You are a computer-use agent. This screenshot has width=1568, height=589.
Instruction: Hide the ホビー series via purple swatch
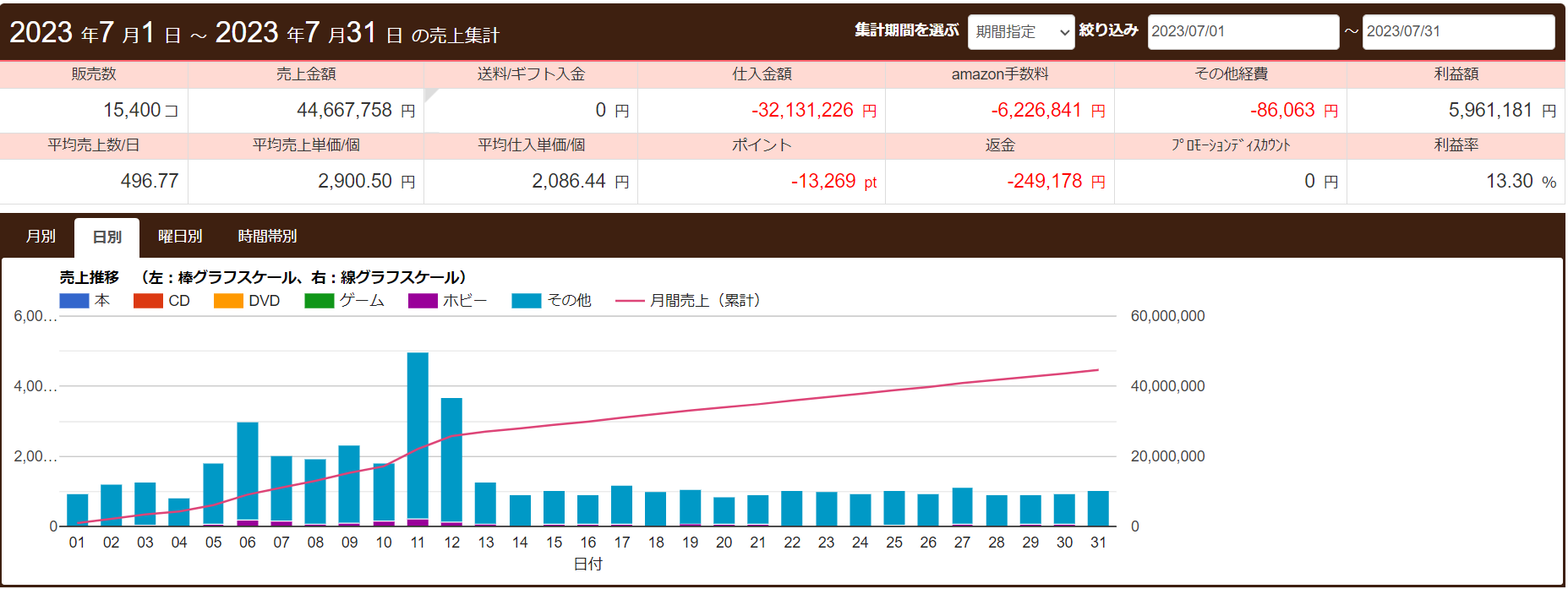423,301
